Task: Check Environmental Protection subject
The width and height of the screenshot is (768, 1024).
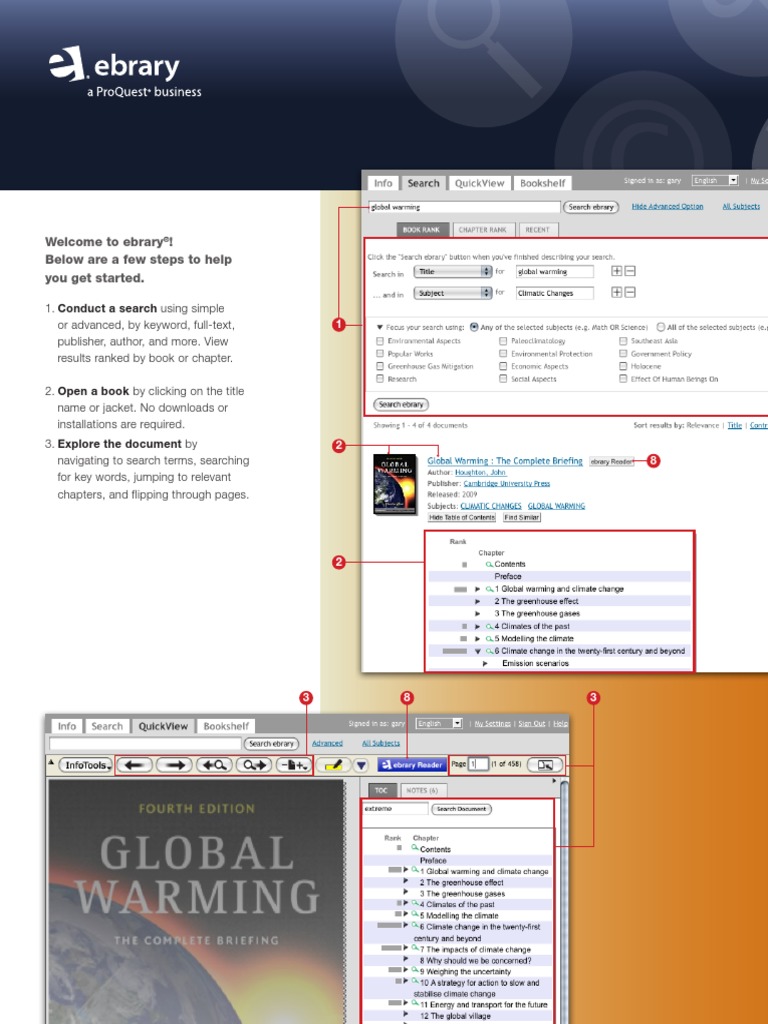Action: coord(503,353)
